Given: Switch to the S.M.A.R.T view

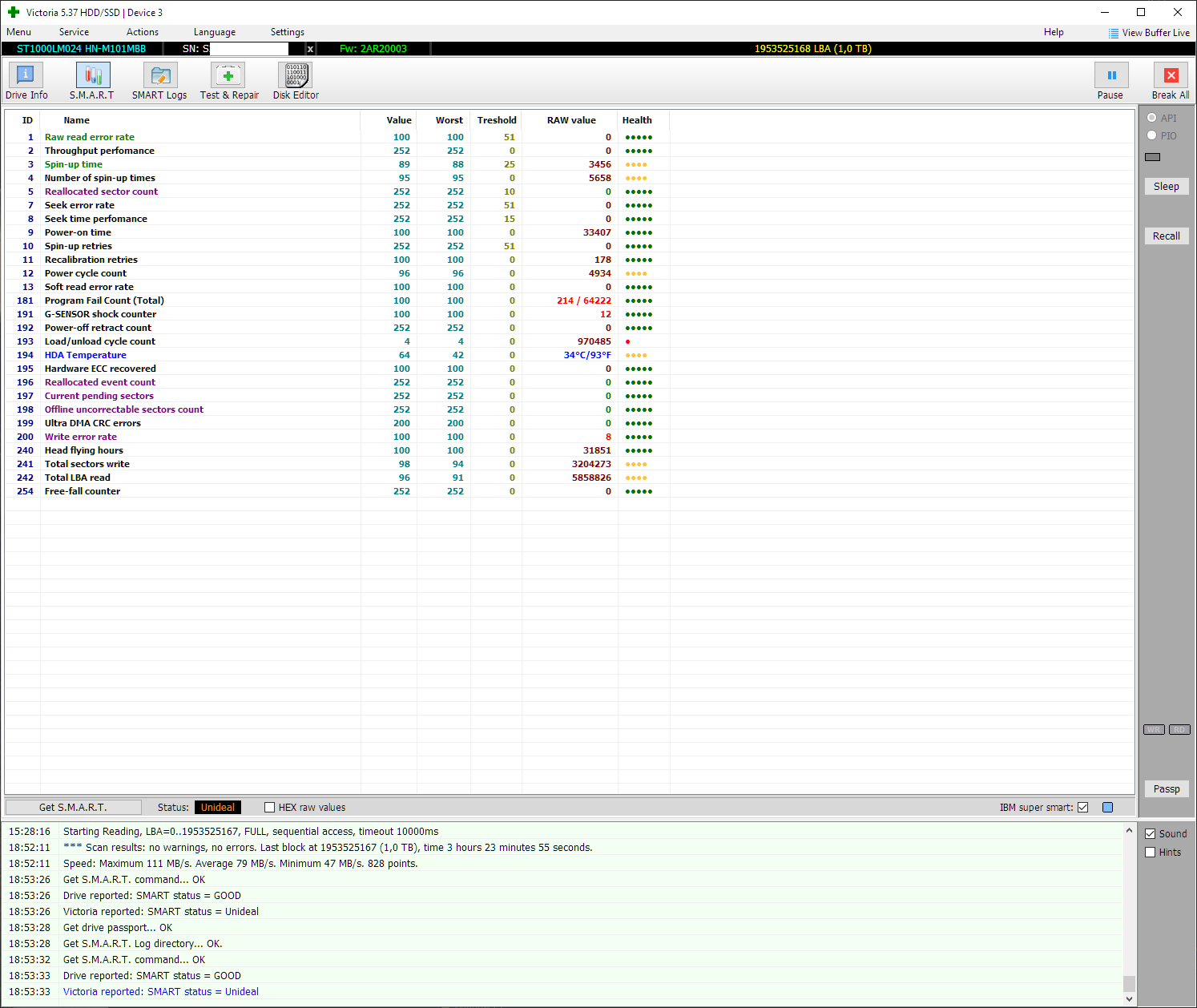Looking at the screenshot, I should (92, 81).
